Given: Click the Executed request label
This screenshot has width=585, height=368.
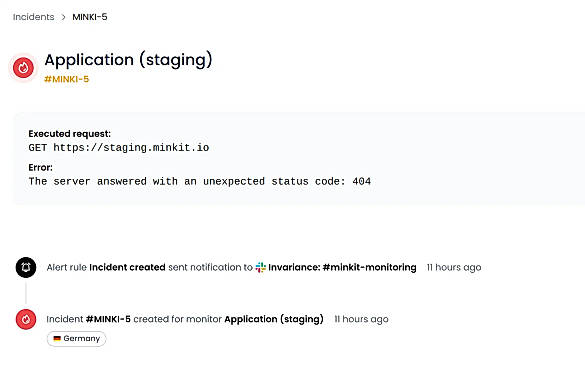Looking at the screenshot, I should coord(69,134).
